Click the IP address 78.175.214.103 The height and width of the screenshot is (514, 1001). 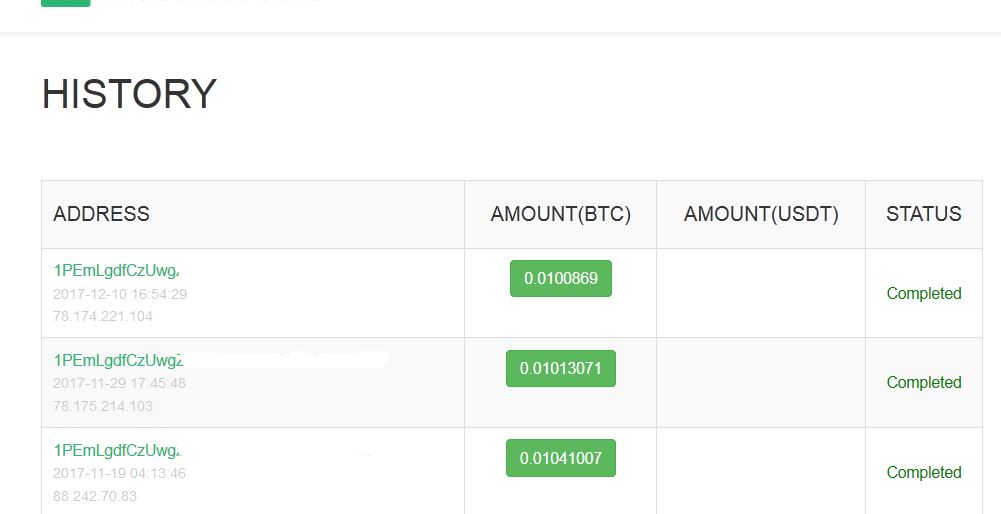click(103, 406)
